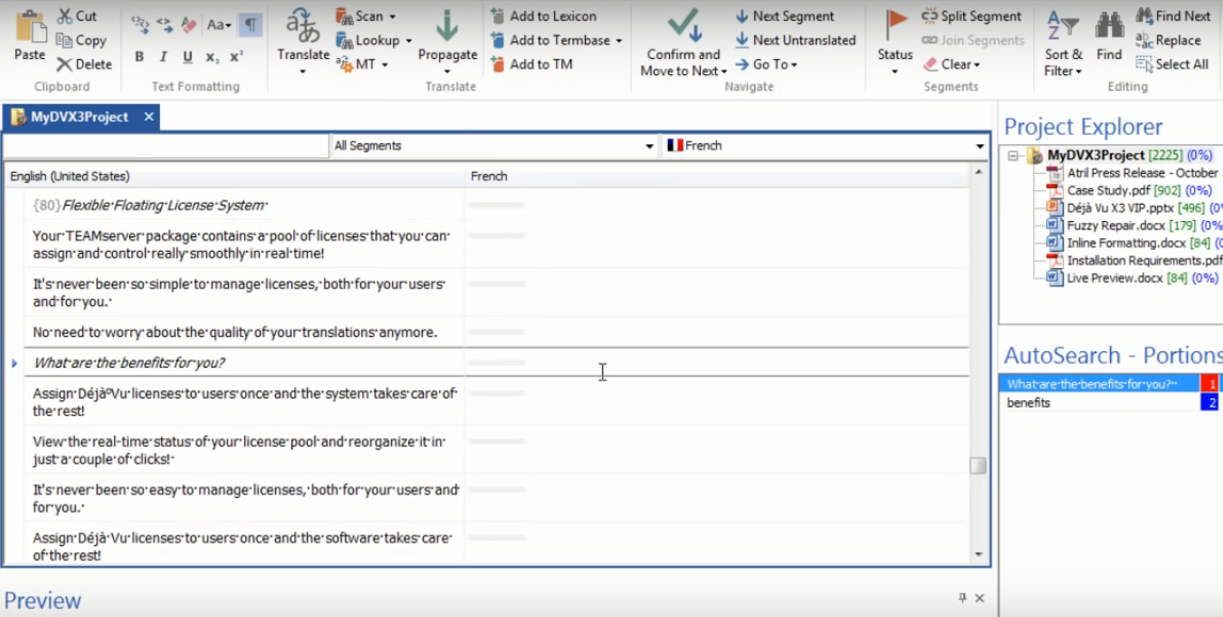Screen dimensions: 1223x617
Task: Click the large Translate icon
Action: point(303,24)
